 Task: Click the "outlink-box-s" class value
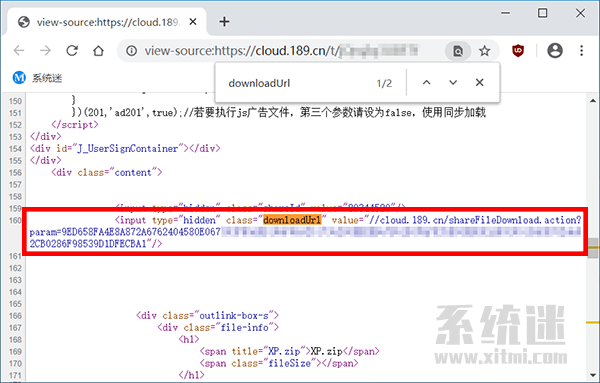point(234,316)
